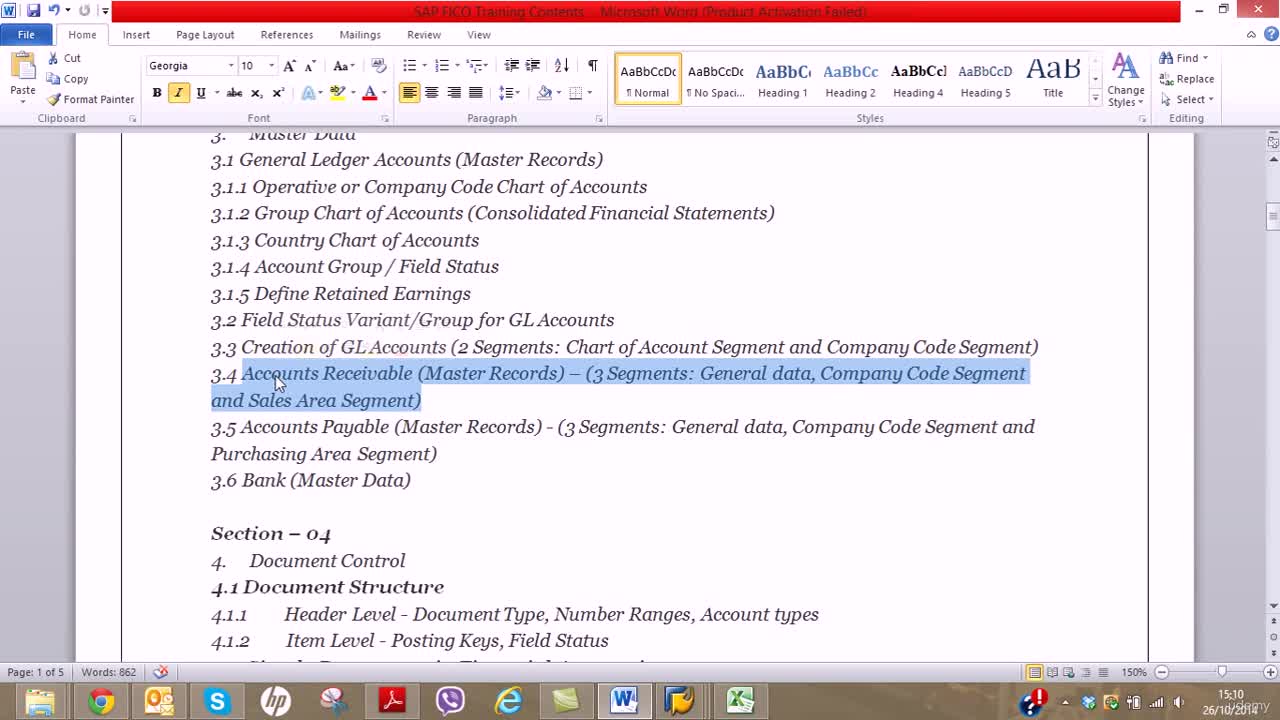This screenshot has height=720, width=1280.
Task: Click the zoom slider handle
Action: (1221, 672)
